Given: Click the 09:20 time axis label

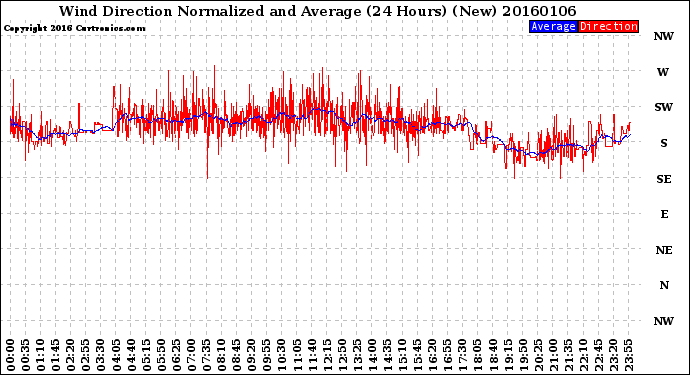Looking at the screenshot, I should coord(252,355).
